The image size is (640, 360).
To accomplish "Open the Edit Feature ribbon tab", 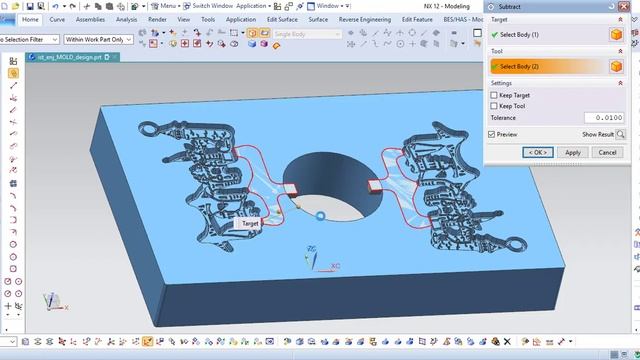I will point(417,19).
